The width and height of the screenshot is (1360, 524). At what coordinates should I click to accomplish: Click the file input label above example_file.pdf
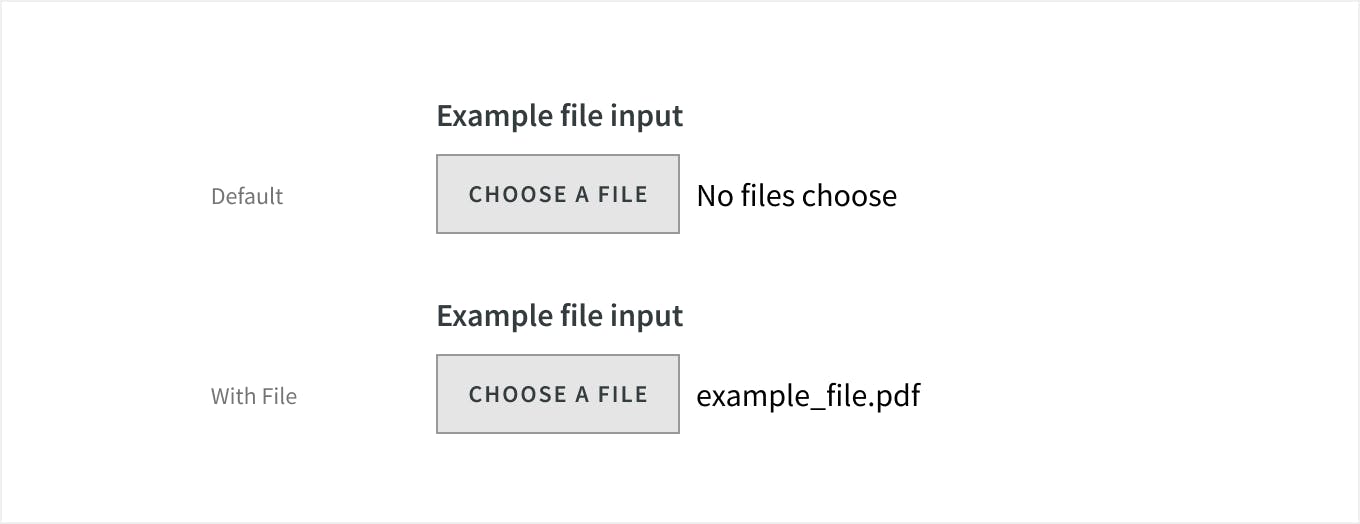[560, 316]
